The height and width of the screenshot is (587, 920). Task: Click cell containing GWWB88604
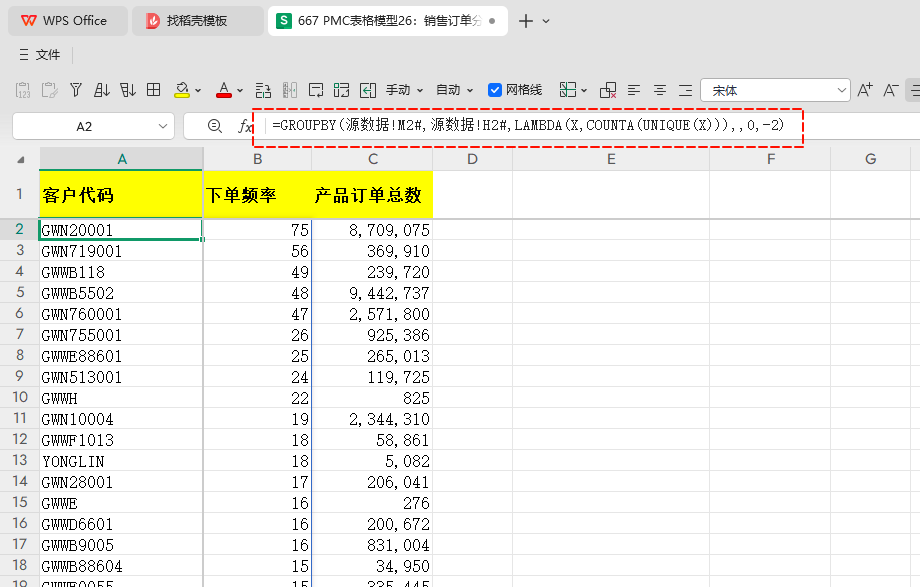[x=121, y=566]
